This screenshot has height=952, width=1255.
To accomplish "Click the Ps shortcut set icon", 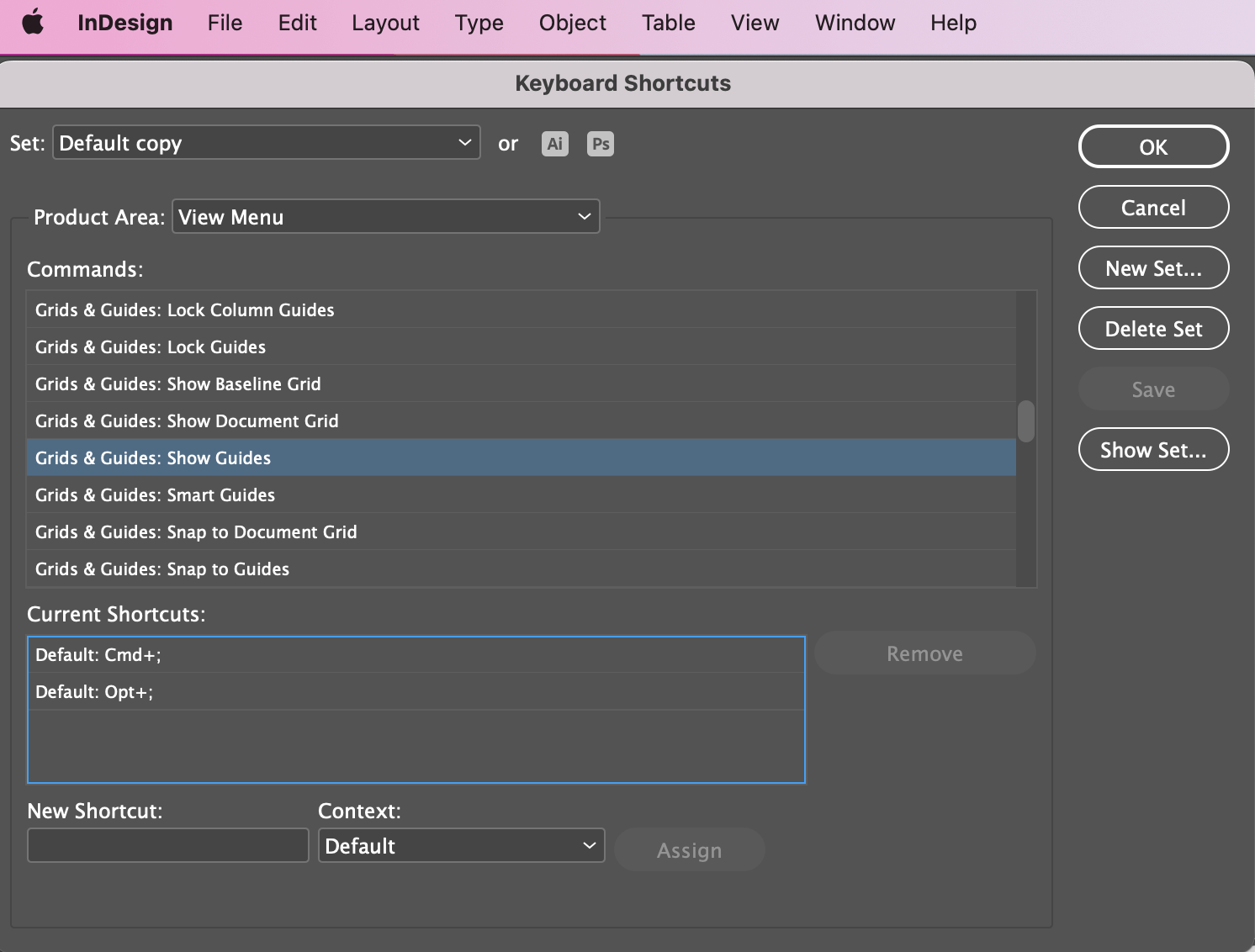I will (x=600, y=143).
